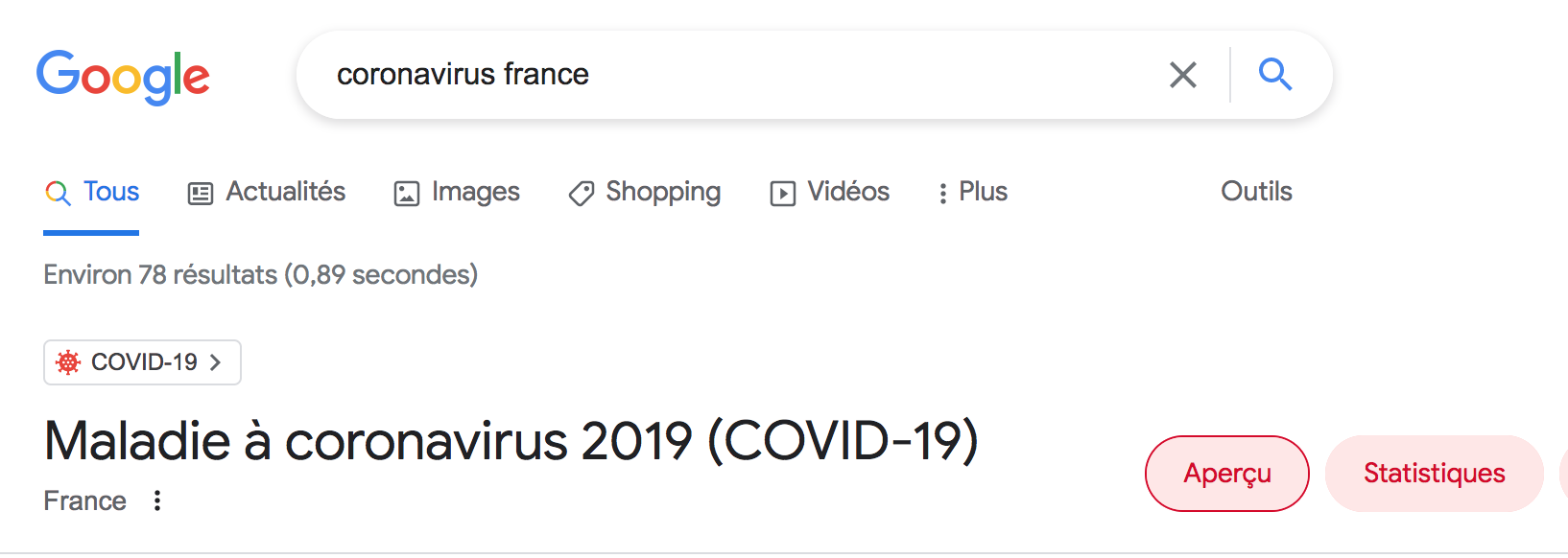Click the blue magnifier search button

click(x=1275, y=74)
